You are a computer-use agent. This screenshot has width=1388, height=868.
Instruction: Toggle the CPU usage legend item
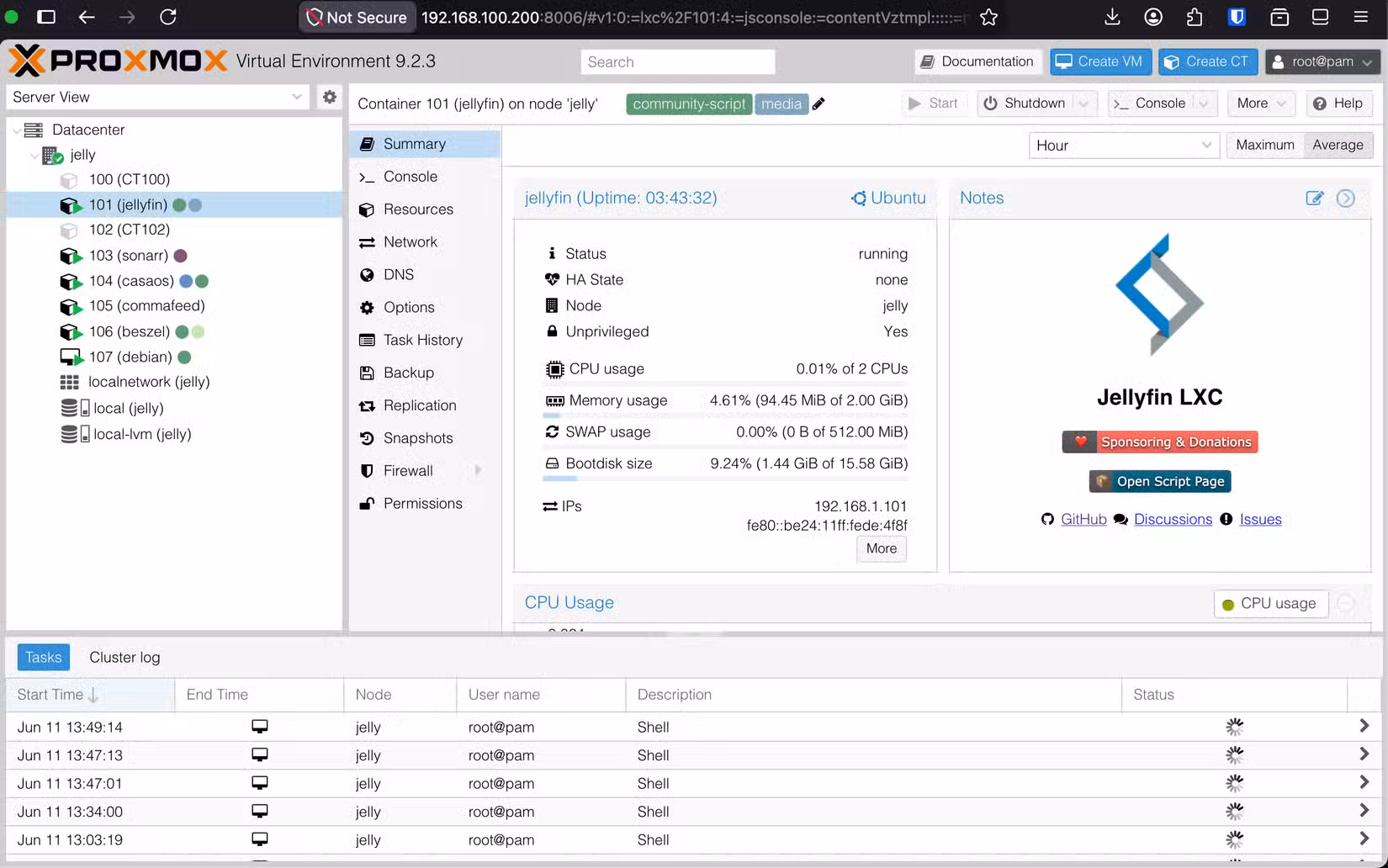click(1270, 603)
